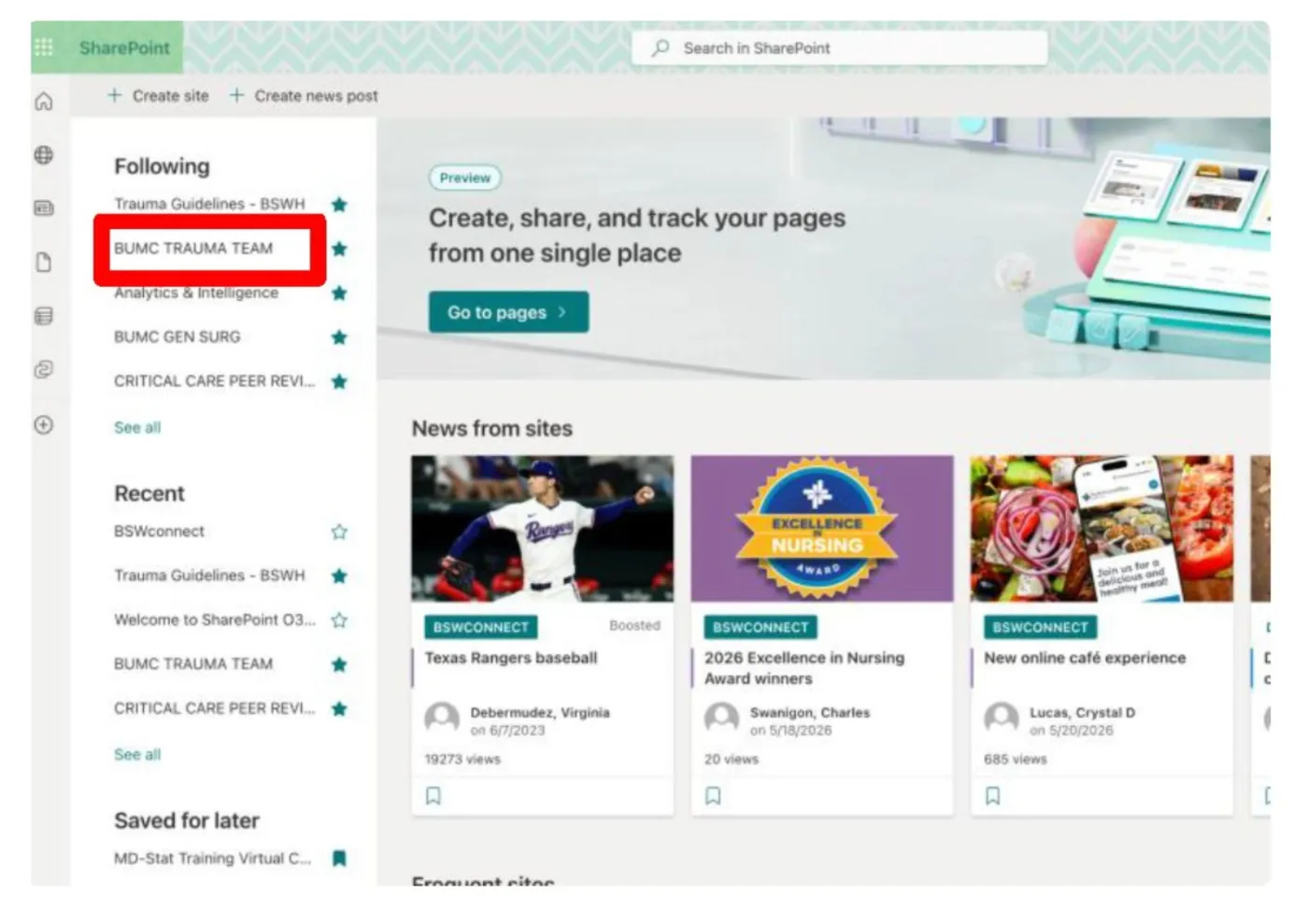Toggle the BUMC GEN SURG follow star

point(339,337)
